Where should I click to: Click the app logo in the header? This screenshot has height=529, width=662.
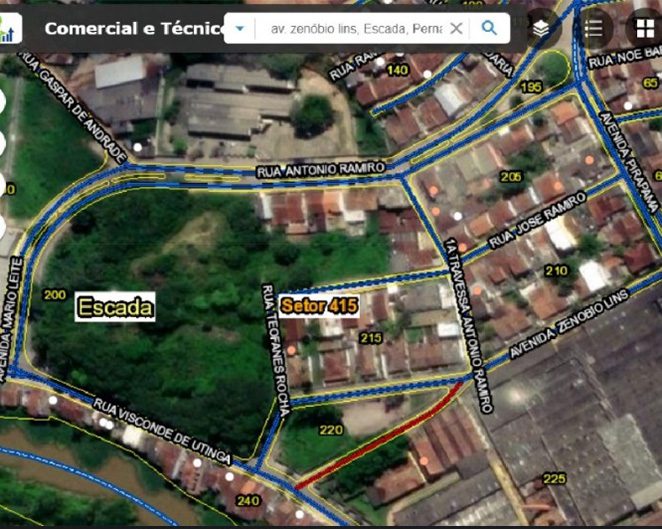[9, 29]
